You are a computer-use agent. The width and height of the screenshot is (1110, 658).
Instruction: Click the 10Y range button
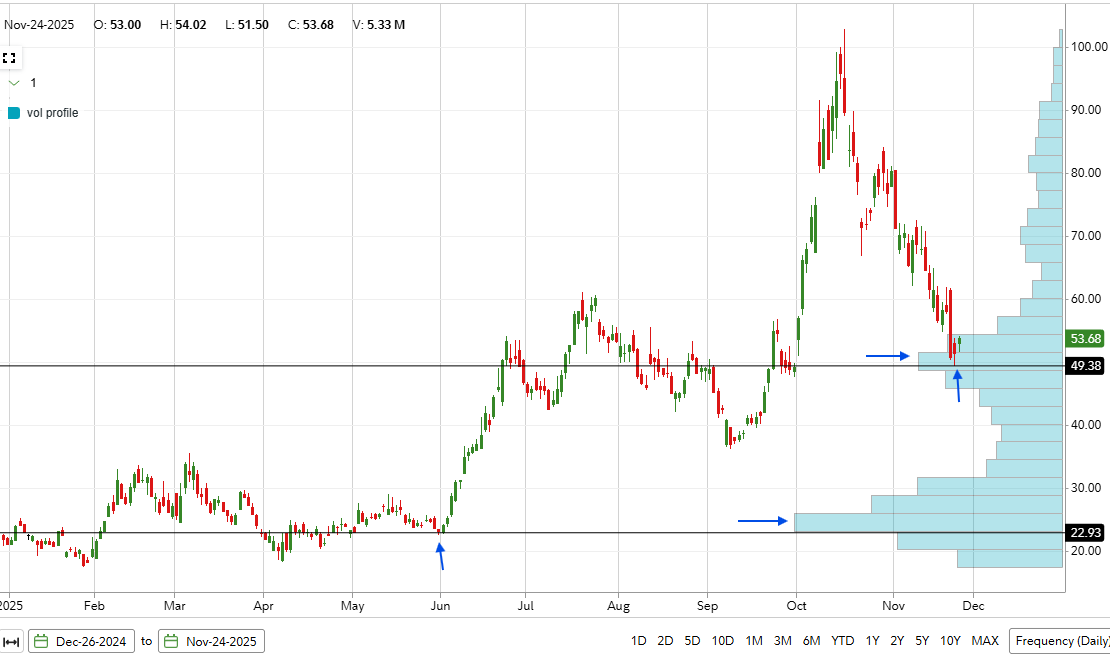click(x=948, y=640)
